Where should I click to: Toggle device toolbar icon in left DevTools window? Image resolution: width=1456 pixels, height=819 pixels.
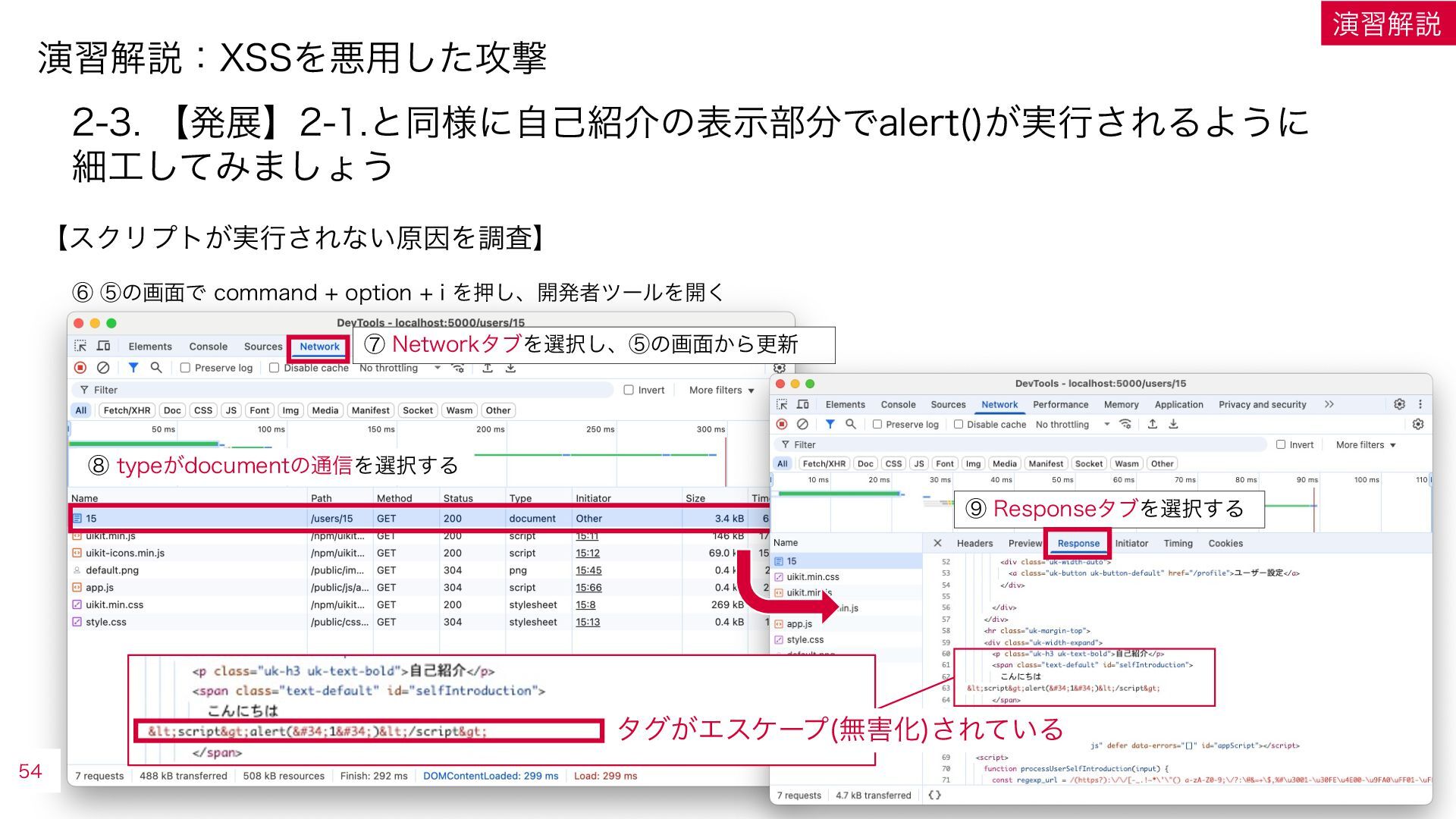[x=104, y=347]
